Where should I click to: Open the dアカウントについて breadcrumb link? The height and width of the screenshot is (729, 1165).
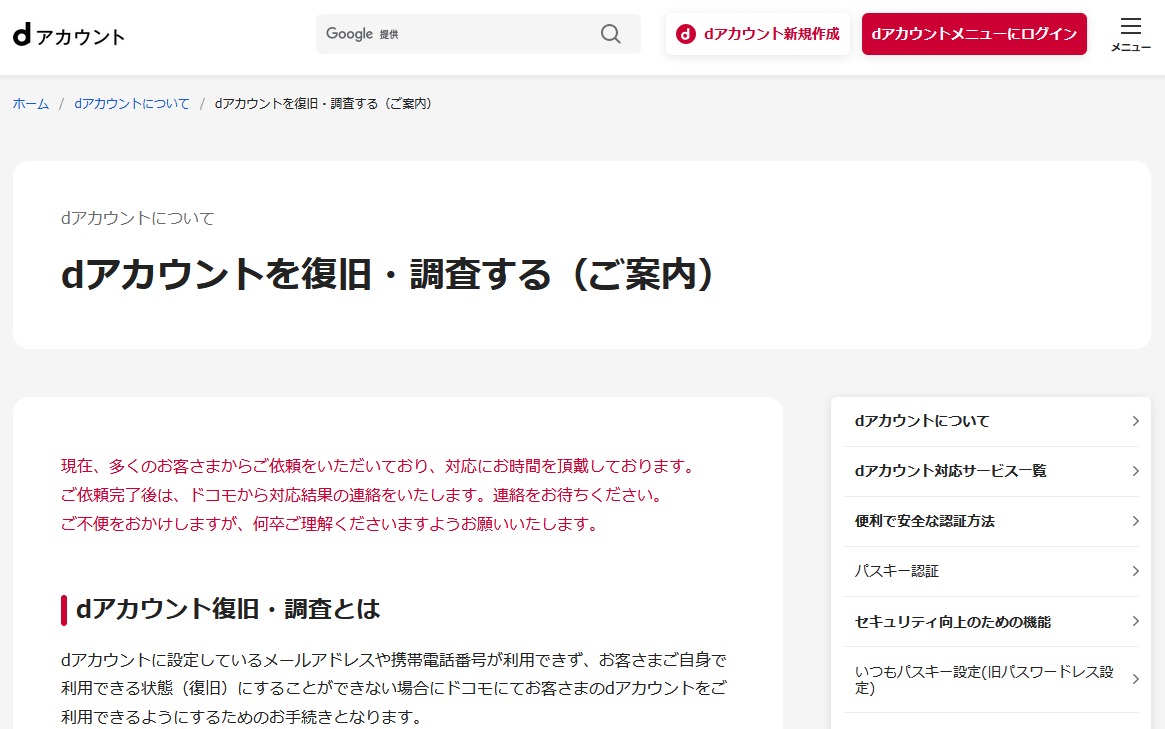[x=132, y=103]
